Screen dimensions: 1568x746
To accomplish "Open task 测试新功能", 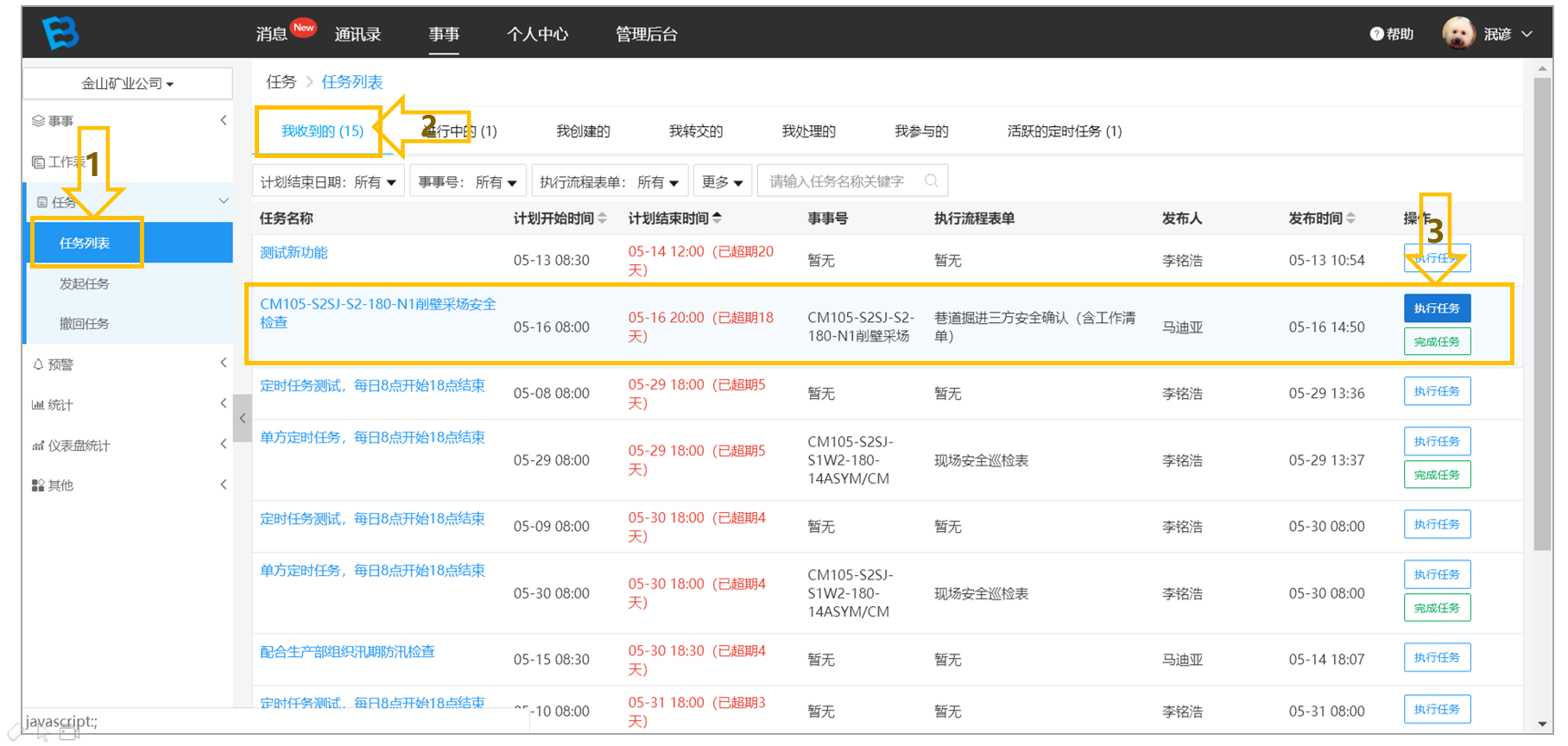I will tap(294, 252).
